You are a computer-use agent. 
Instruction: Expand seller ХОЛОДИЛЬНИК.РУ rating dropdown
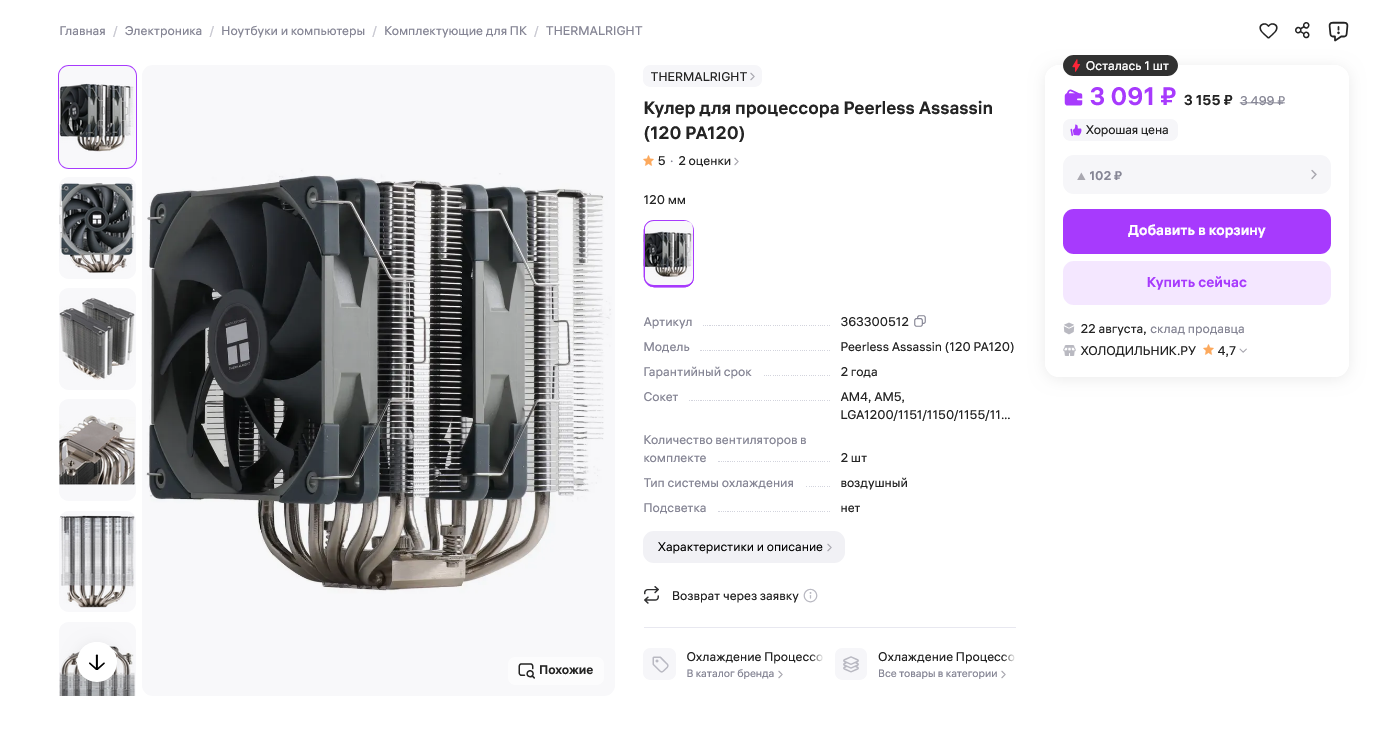[x=1243, y=351]
